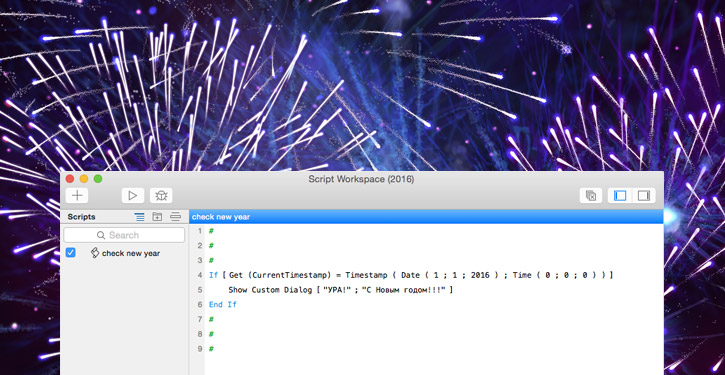725x375 pixels.
Task: Select the If statement on line 4
Action: (x=411, y=275)
